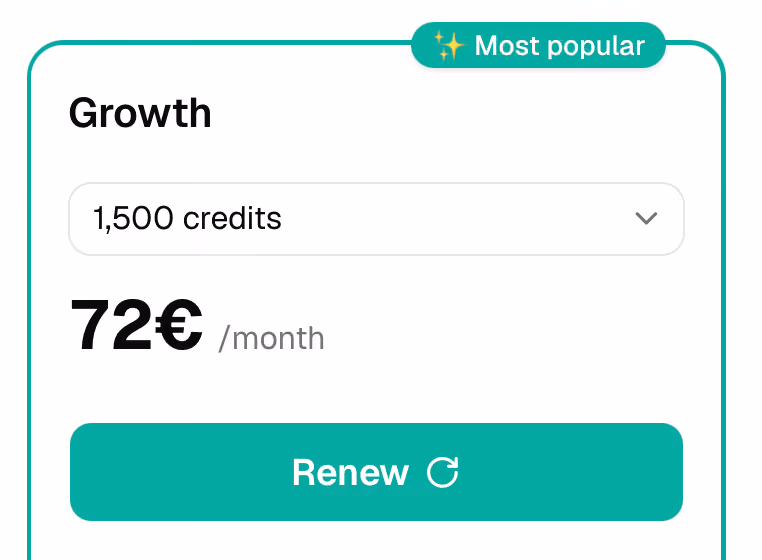Select the '1,500 credits' text field
Viewport: 762px width, 560px height.
pos(187,218)
